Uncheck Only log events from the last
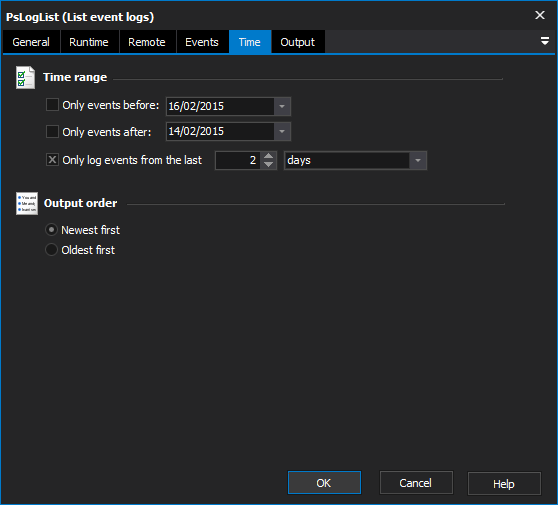The image size is (558, 505). point(52,160)
